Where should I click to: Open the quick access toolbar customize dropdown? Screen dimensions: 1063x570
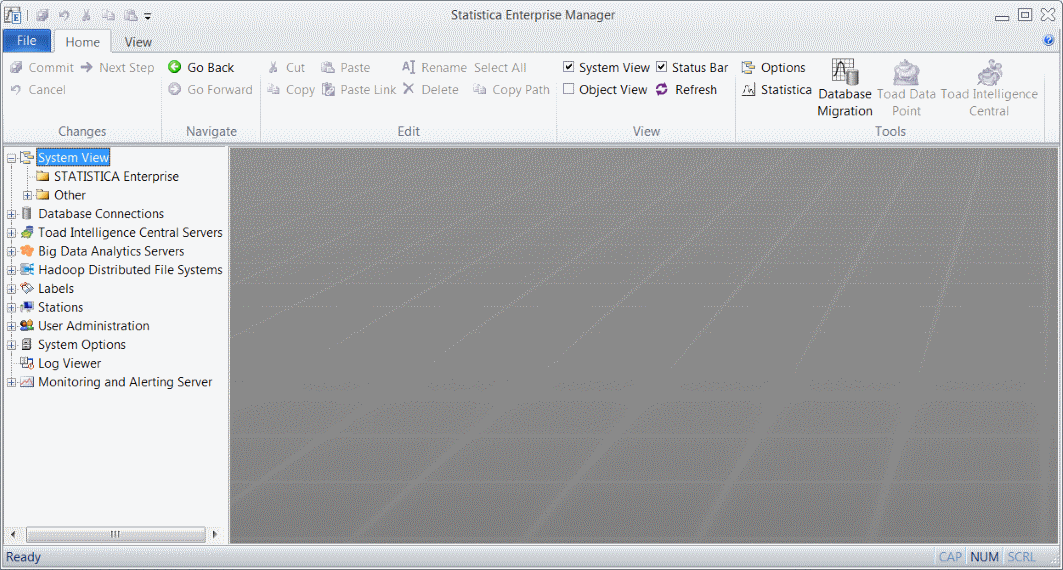click(x=147, y=16)
